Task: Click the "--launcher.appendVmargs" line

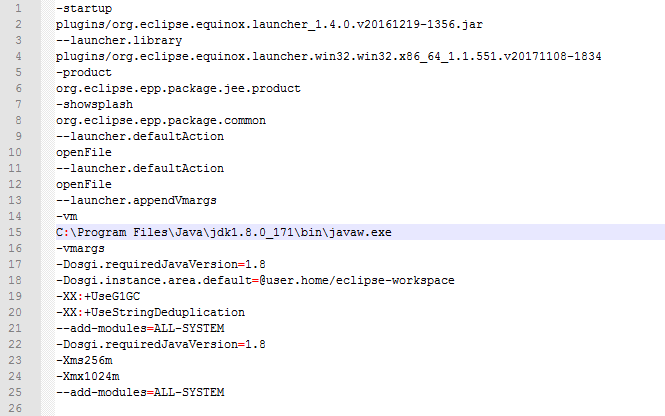Action: pyautogui.click(x=137, y=200)
